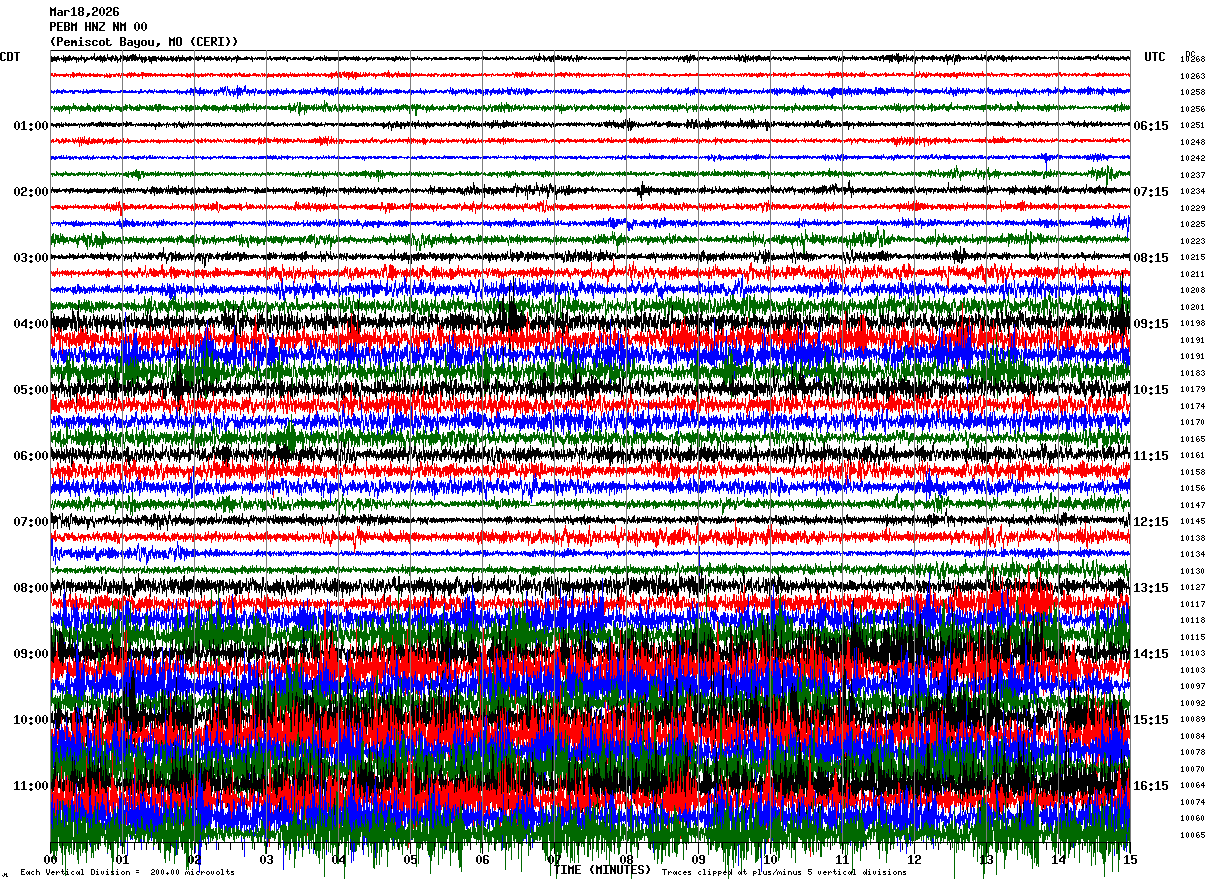Viewport: 1210px width, 886px height.
Task: Click the DC offset value 10165
Action: point(1192,439)
